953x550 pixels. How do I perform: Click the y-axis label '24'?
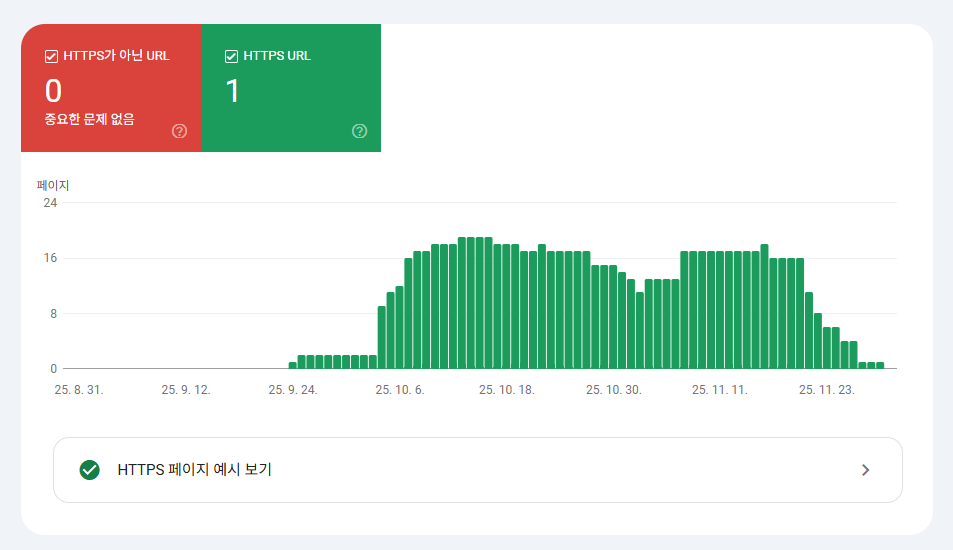[50, 203]
